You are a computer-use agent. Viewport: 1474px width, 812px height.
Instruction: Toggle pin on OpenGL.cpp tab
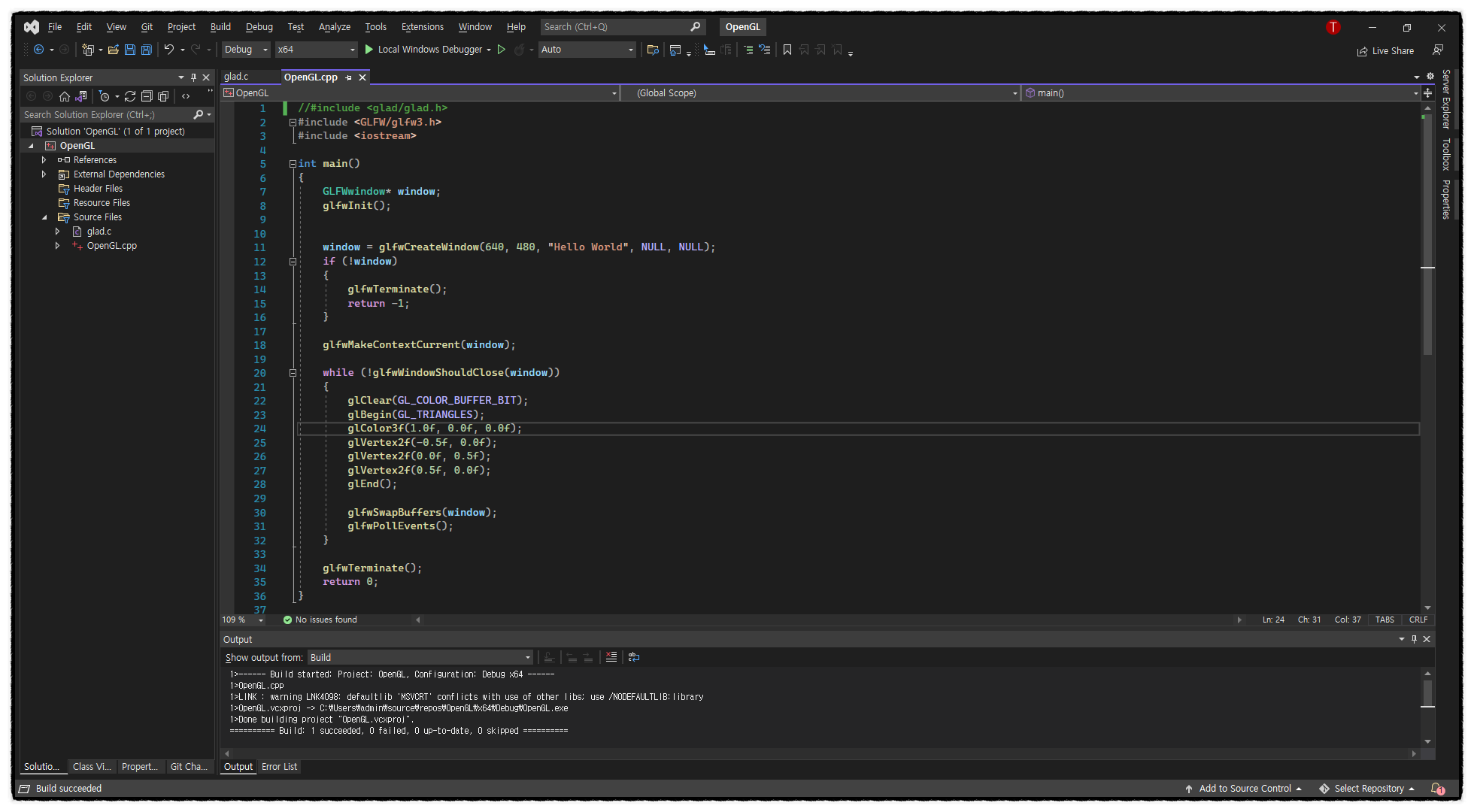click(348, 77)
